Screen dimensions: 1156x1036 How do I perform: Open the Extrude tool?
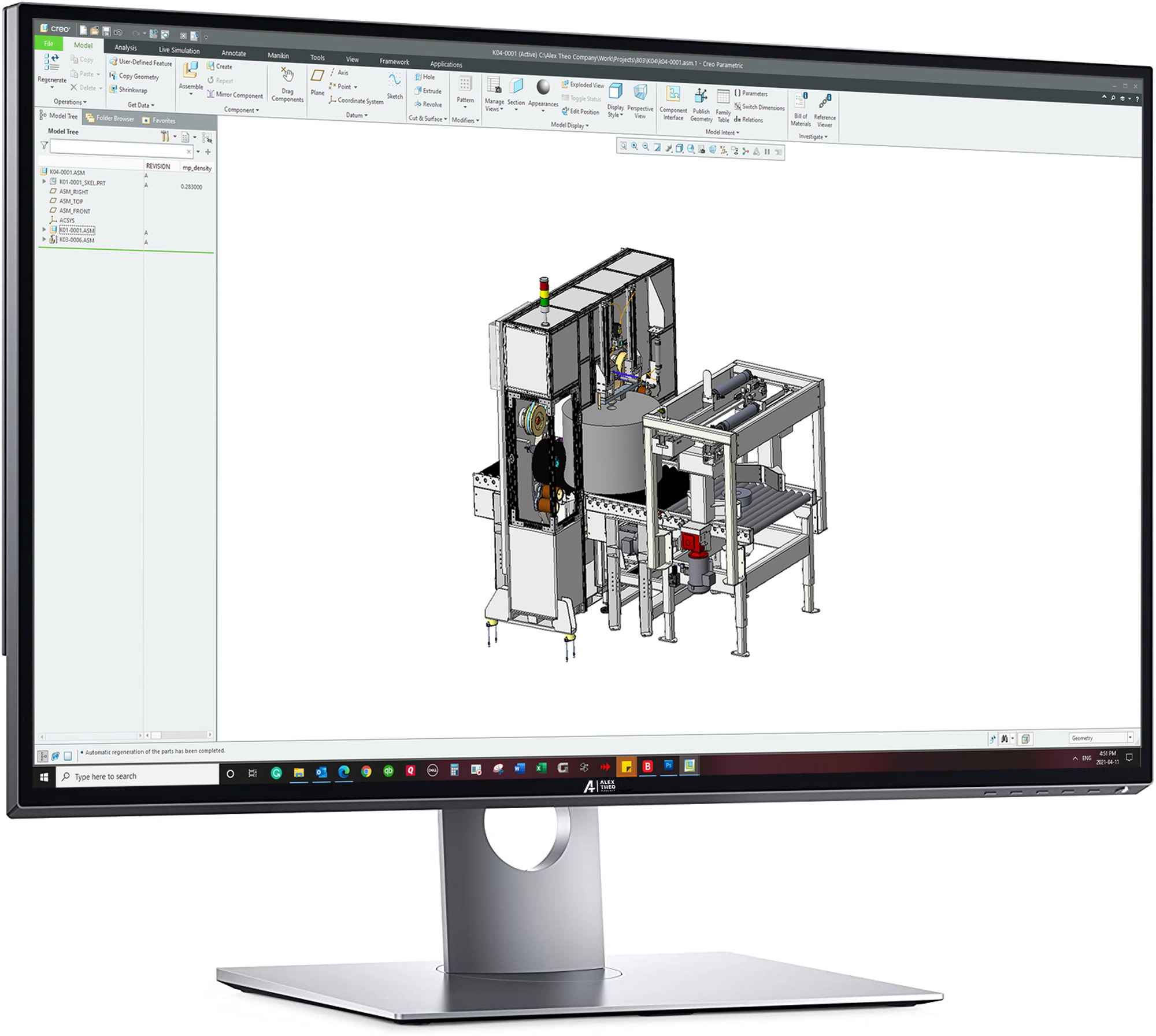[x=428, y=91]
